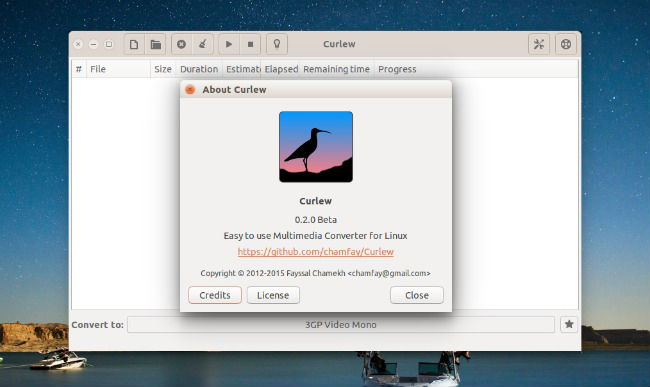Click the Progress column header
This screenshot has width=650, height=387.
click(x=397, y=69)
